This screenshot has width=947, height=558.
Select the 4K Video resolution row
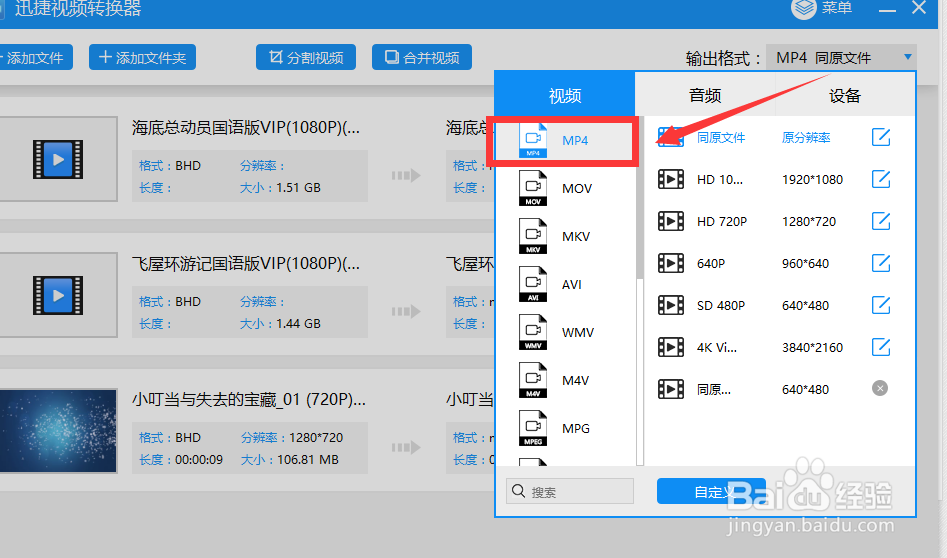coord(774,347)
